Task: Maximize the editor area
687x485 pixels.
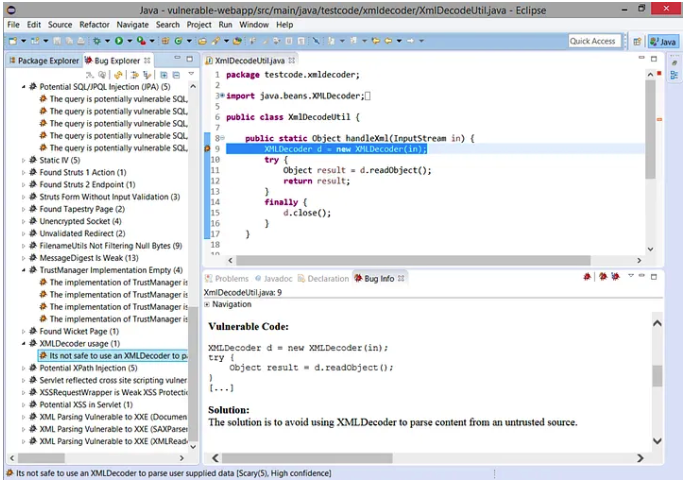Action: click(x=654, y=59)
